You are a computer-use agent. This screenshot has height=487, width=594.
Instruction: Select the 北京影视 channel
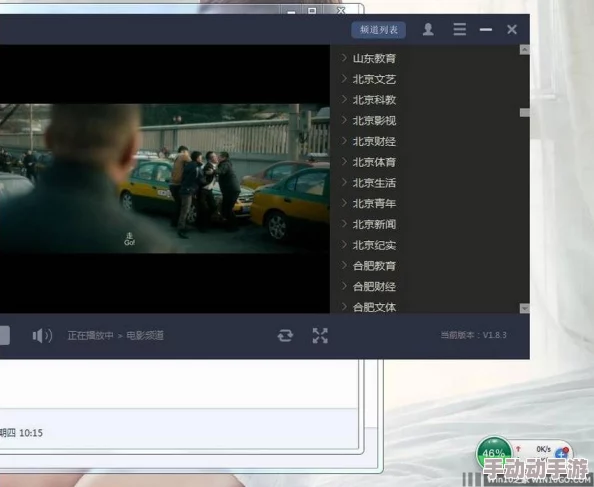click(x=374, y=121)
